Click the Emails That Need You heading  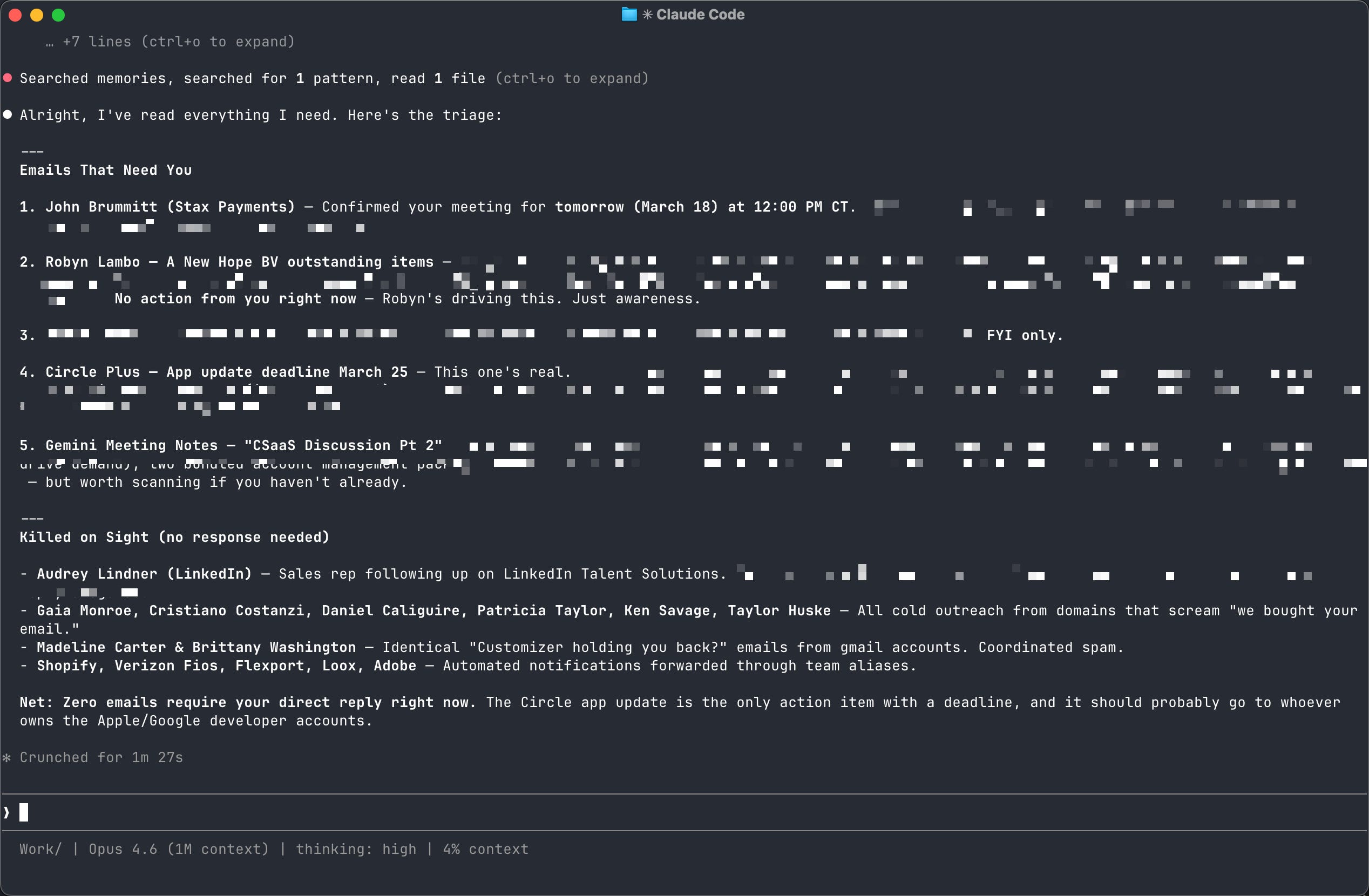[x=106, y=170]
